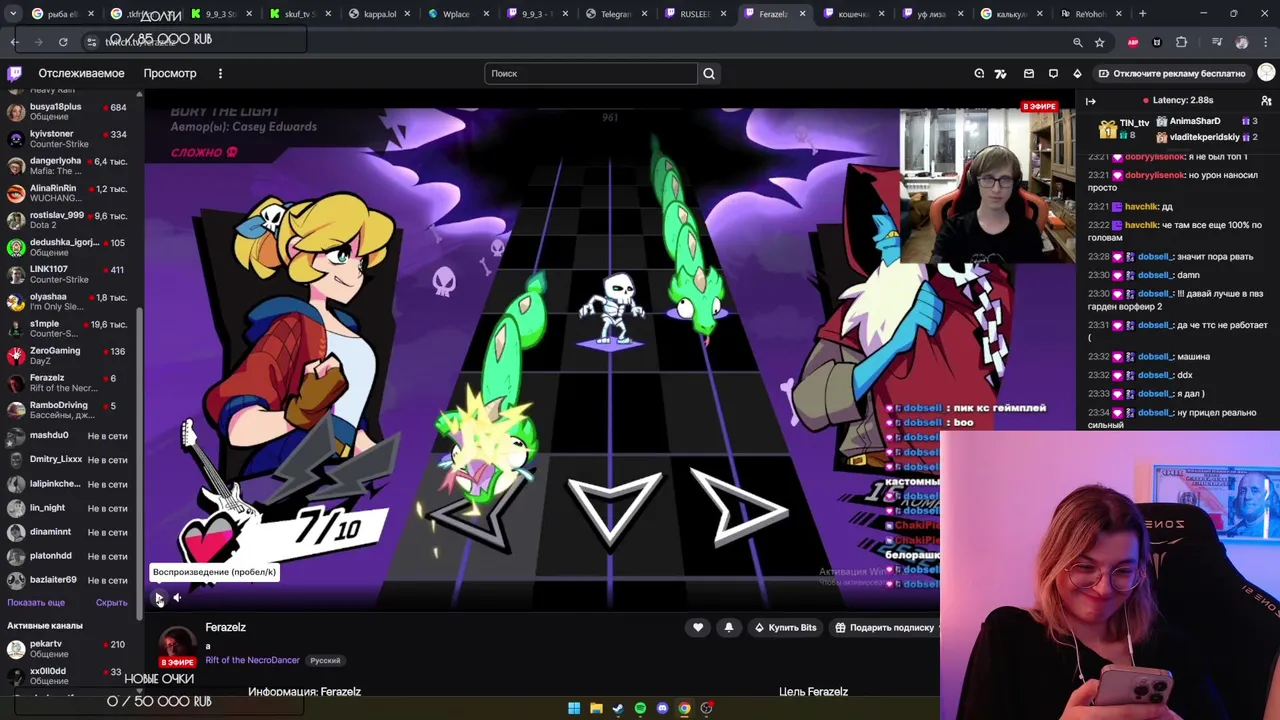Click the play button on the video player

pos(158,598)
